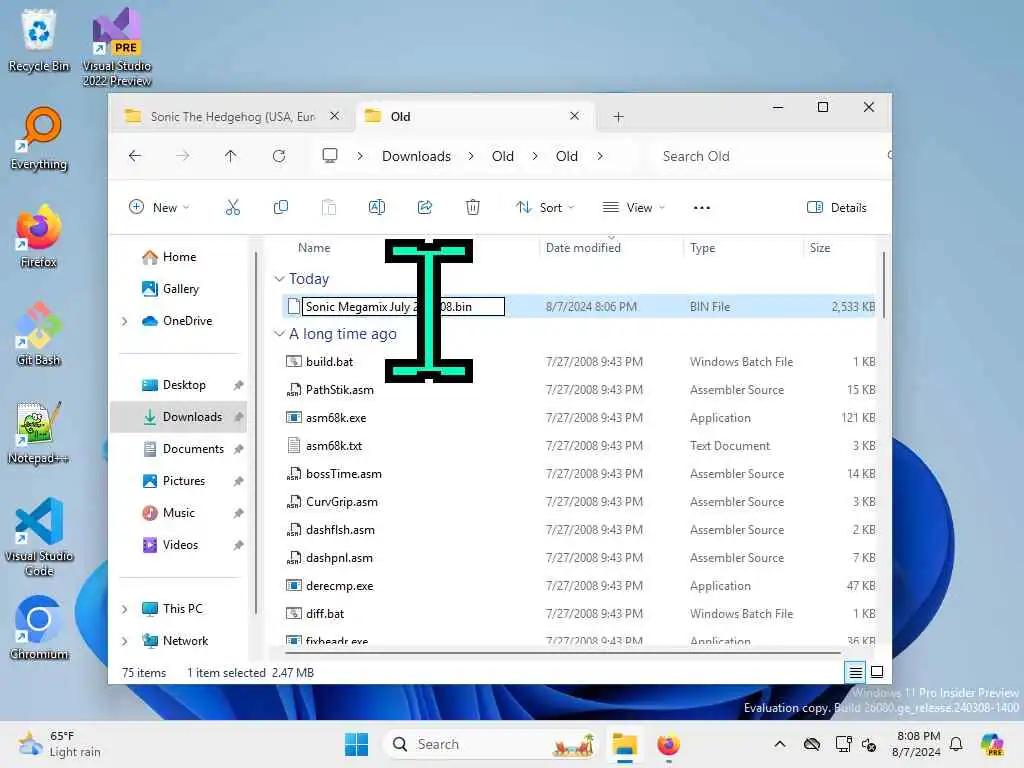1024x768 pixels.
Task: Select the Git Bash desktop icon
Action: click(39, 334)
